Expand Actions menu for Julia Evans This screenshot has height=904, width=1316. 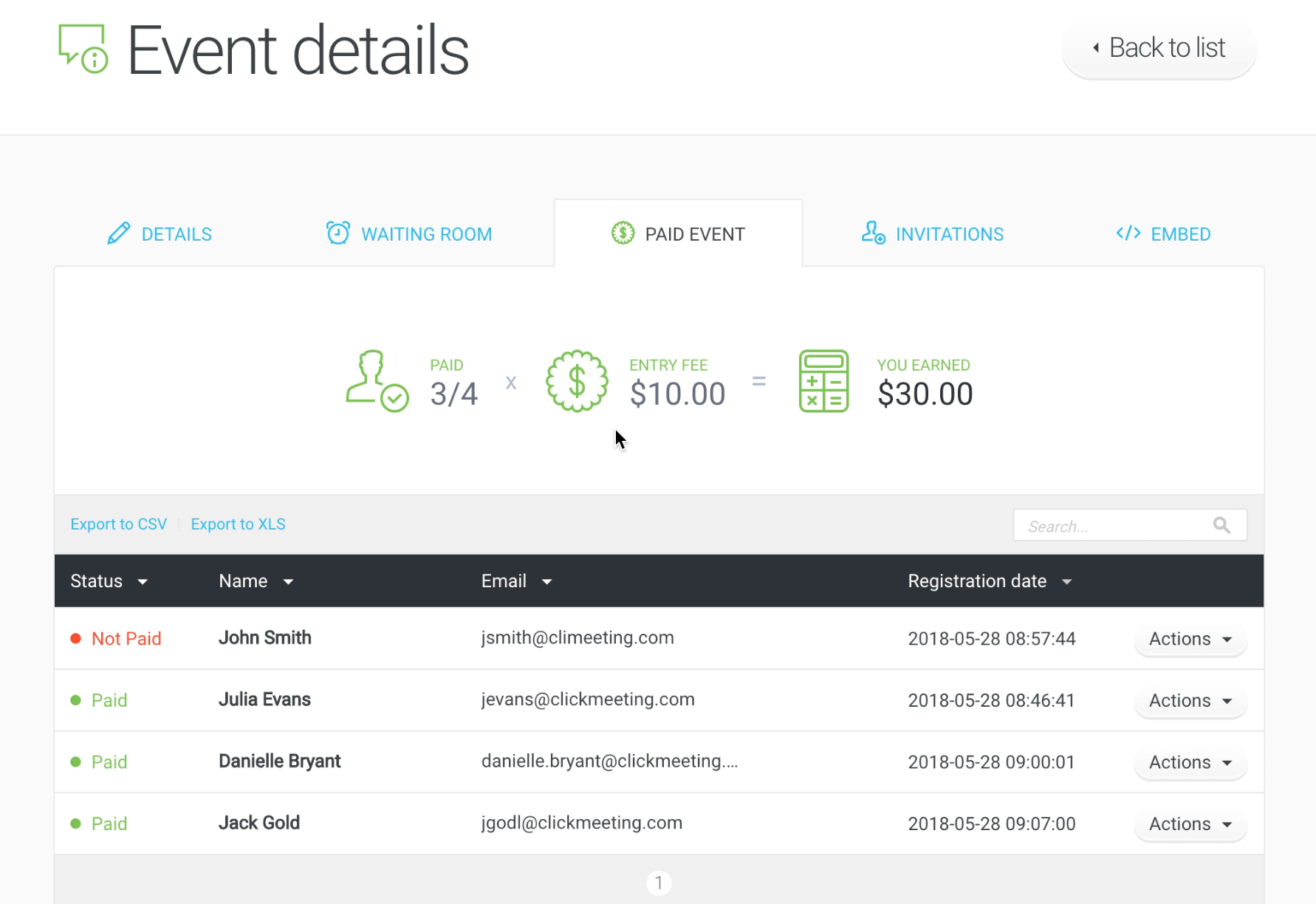1190,700
